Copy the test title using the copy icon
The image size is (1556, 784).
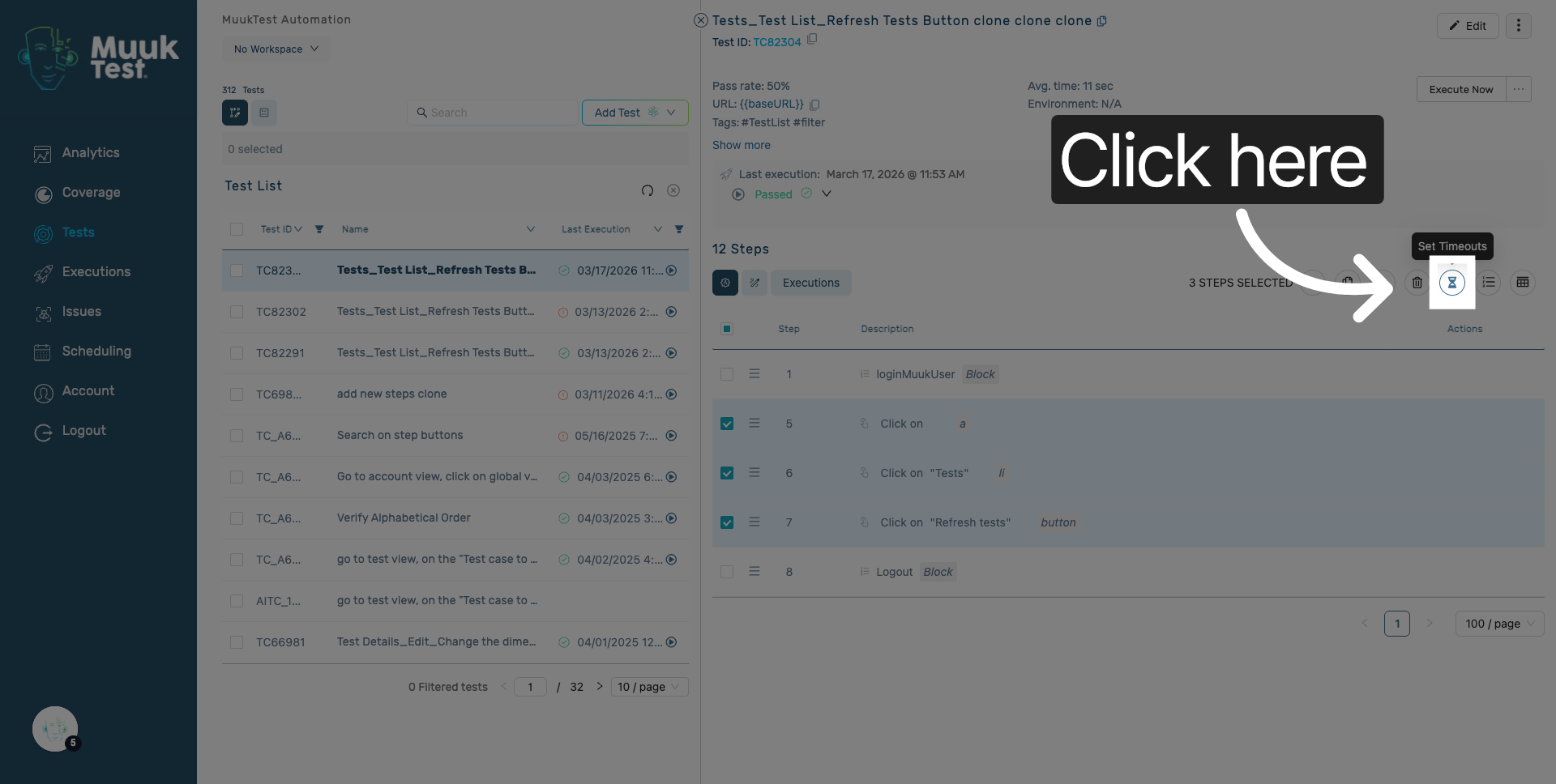pyautogui.click(x=1102, y=21)
